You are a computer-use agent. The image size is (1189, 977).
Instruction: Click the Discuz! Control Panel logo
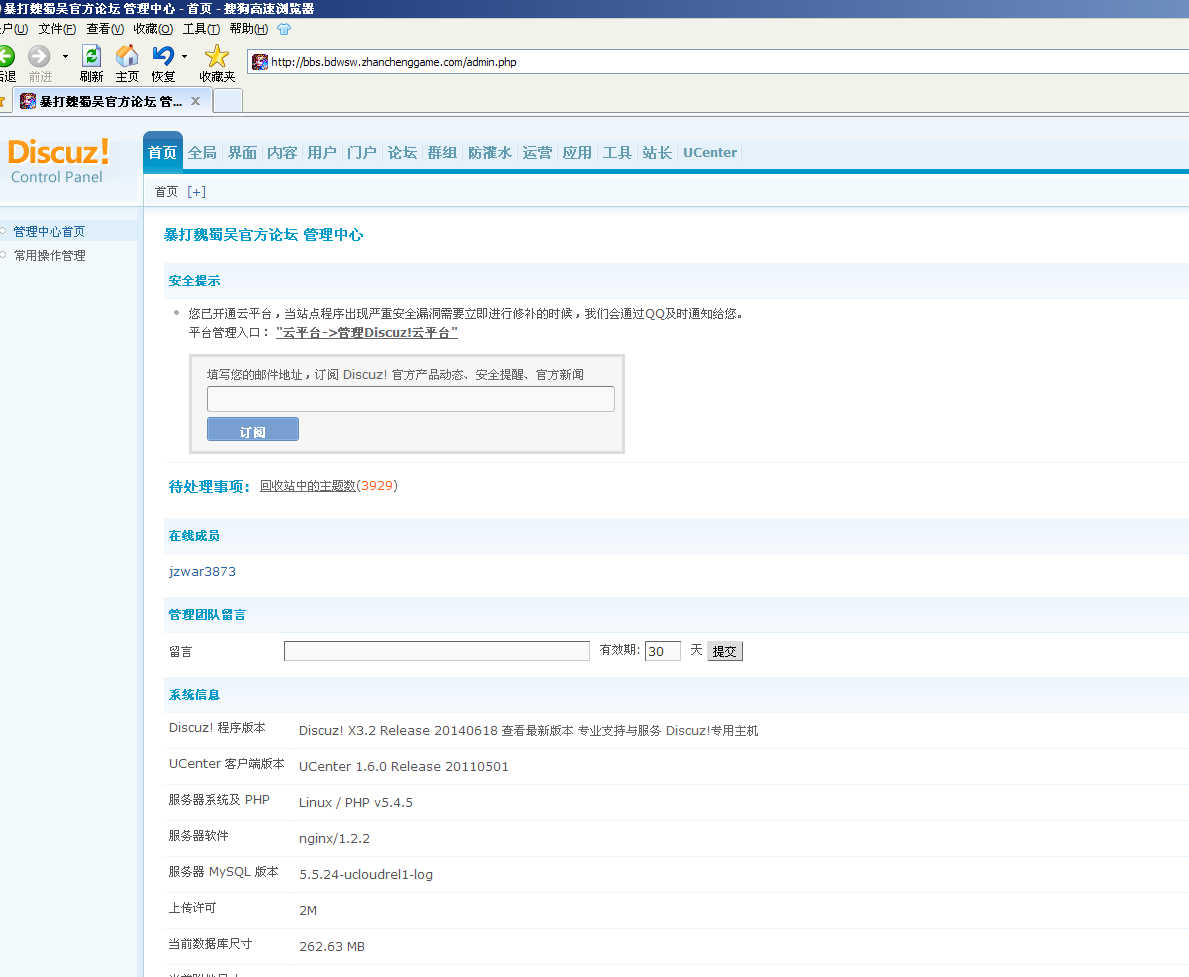pos(58,161)
